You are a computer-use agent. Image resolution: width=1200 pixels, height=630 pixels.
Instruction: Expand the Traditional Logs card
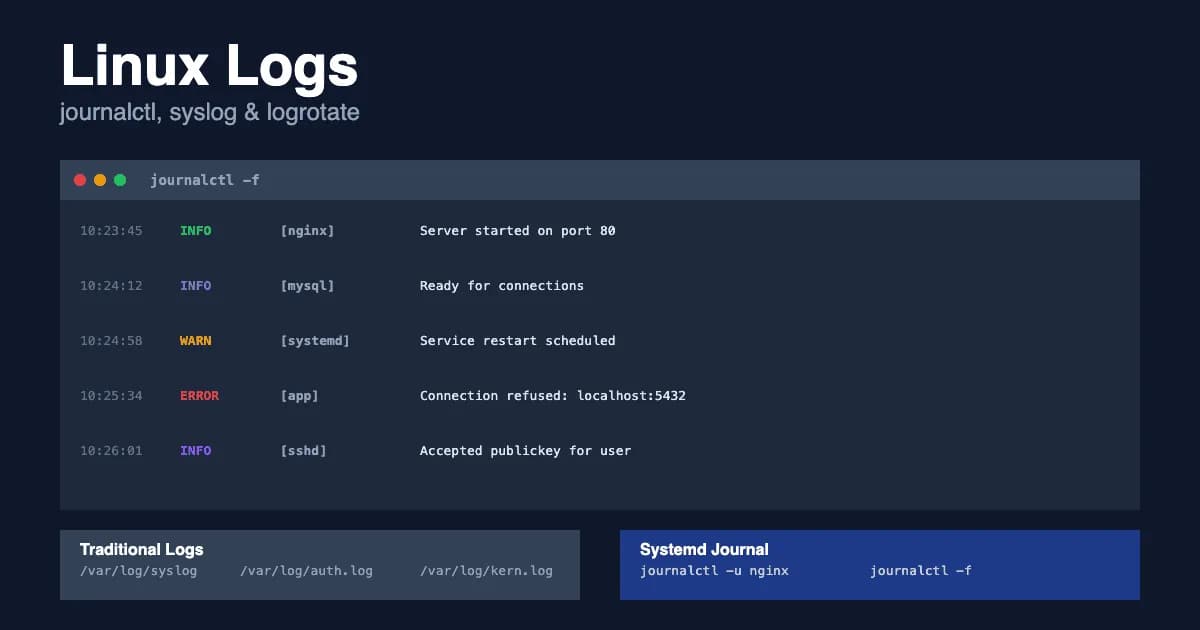320,563
